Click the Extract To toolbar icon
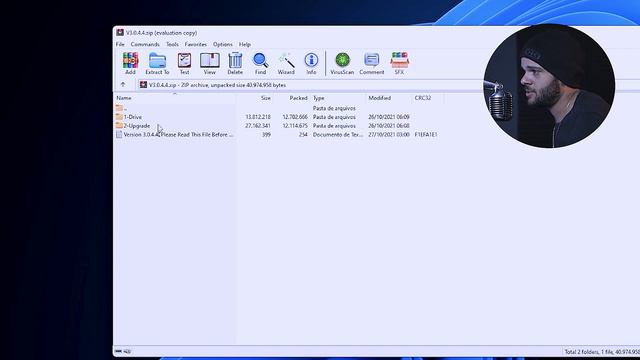Screen dimensions: 640x360 tap(157, 63)
